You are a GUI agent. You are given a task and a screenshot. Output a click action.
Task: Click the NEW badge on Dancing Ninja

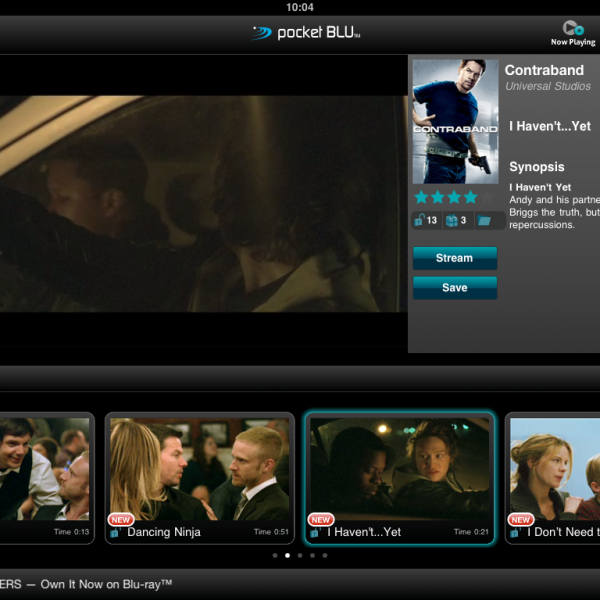(121, 520)
